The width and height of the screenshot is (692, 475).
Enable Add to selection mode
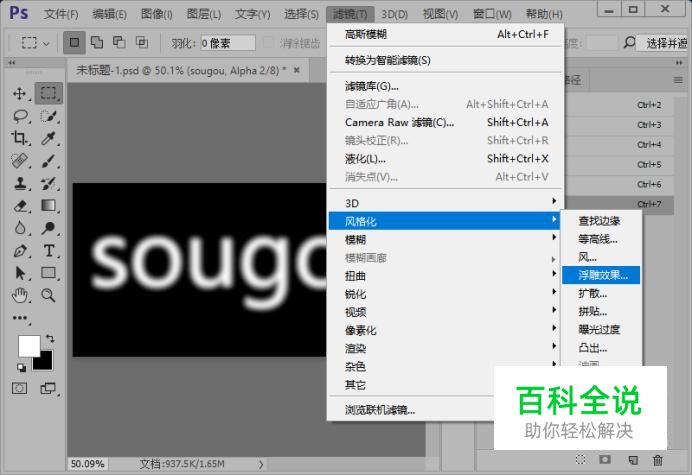tap(97, 42)
